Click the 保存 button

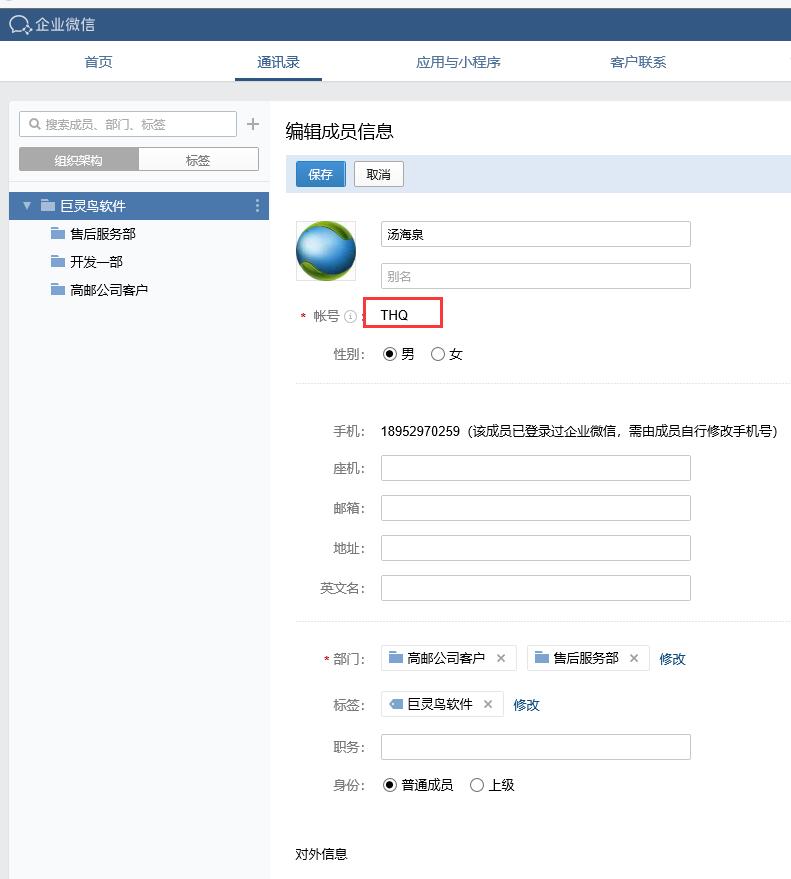tap(320, 174)
